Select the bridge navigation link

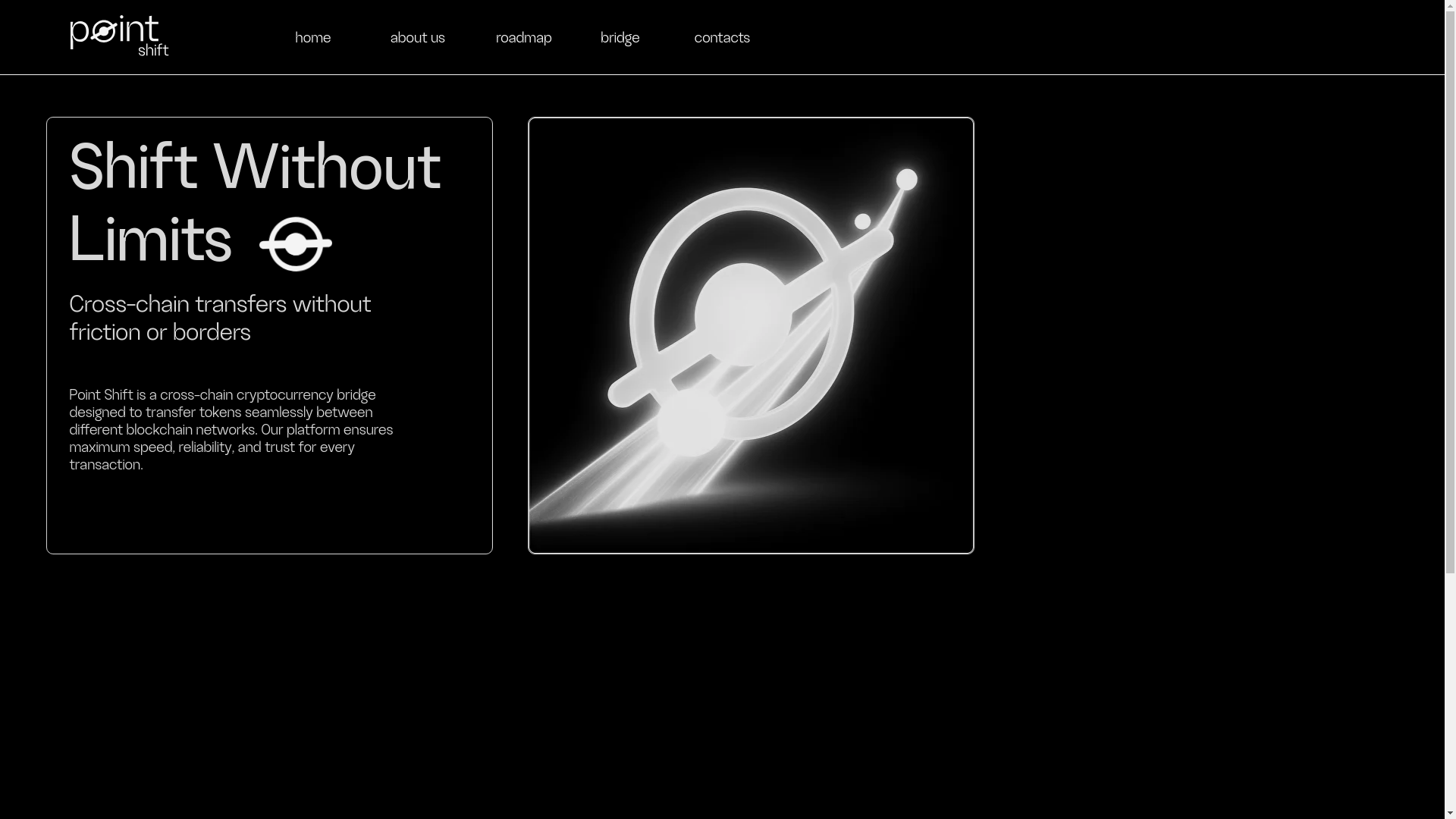click(x=620, y=38)
